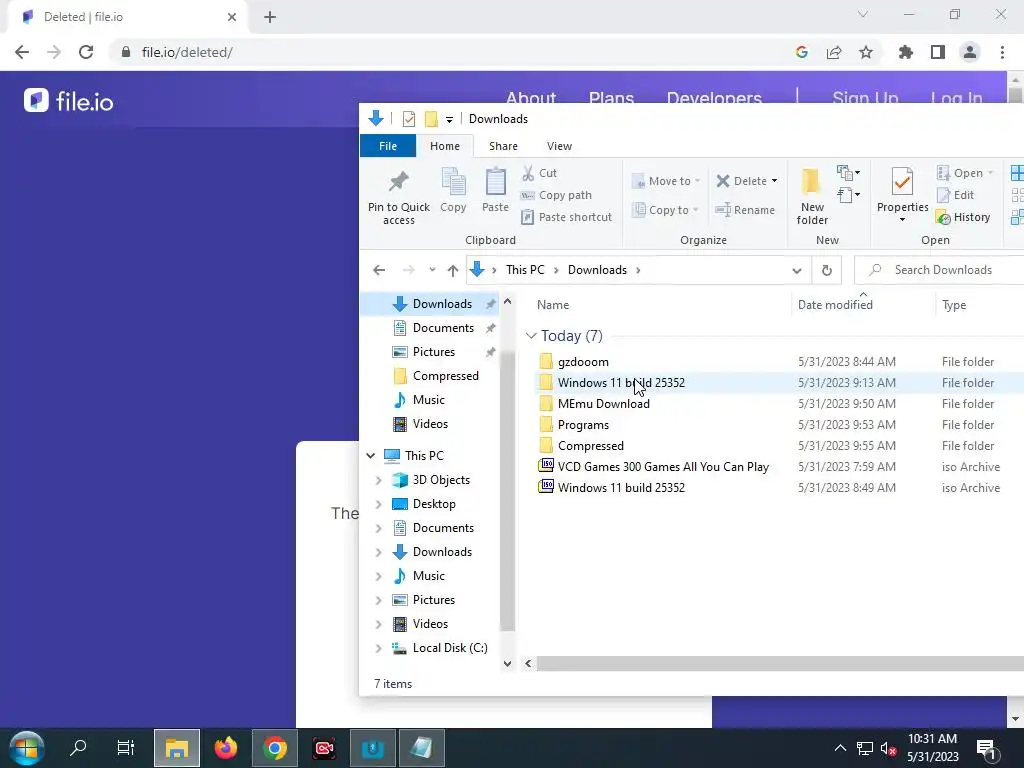The height and width of the screenshot is (768, 1024).
Task: Toggle Chrome side panel icon
Action: click(938, 52)
